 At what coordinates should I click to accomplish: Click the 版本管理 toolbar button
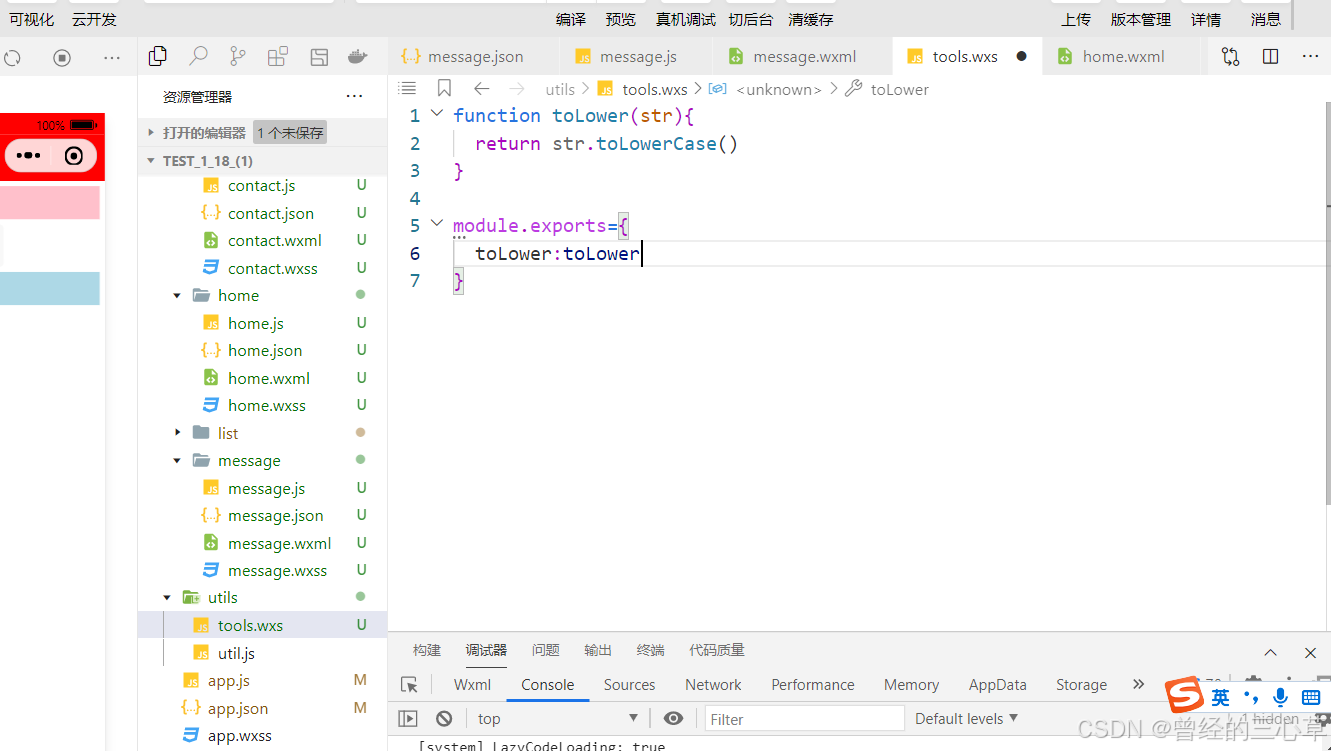[x=1141, y=19]
